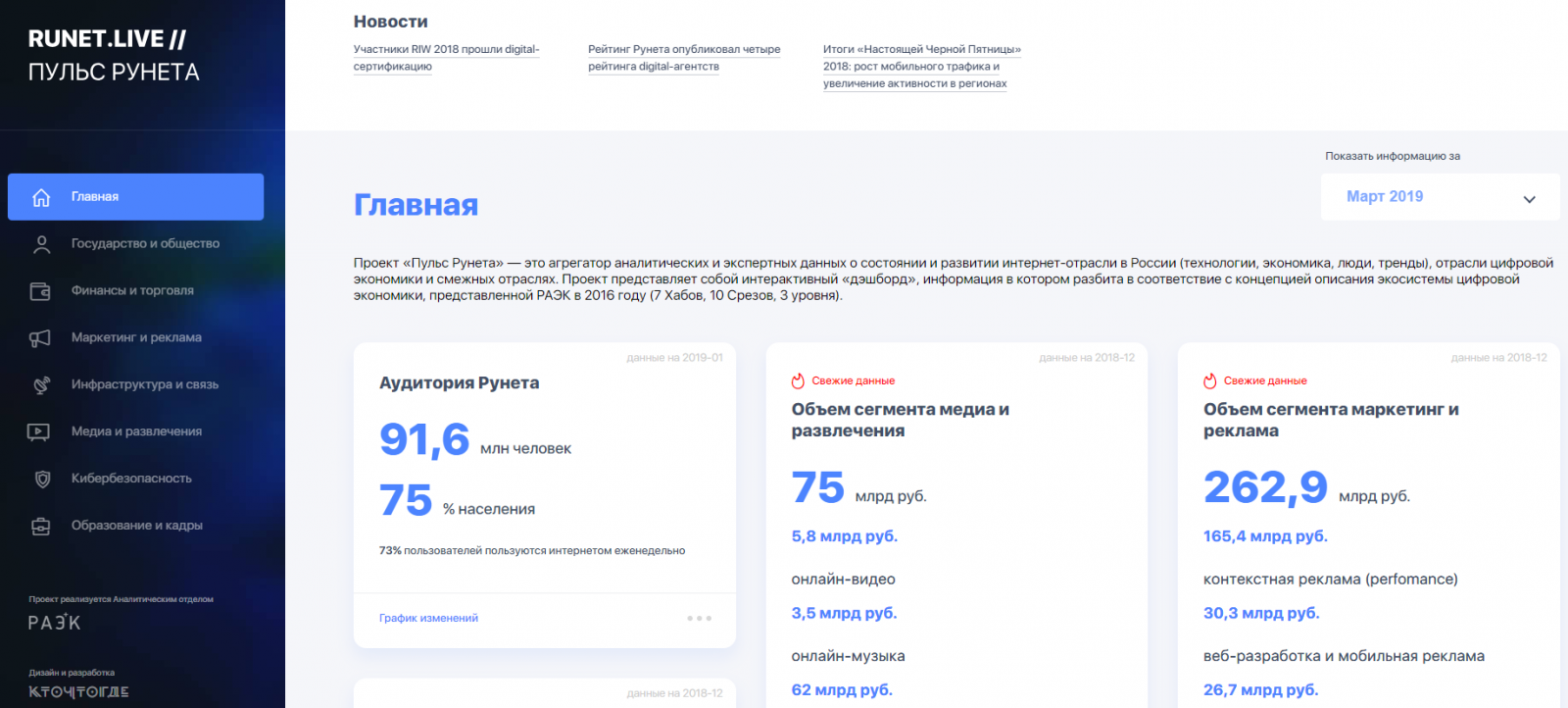Click the График изменений link

click(428, 619)
